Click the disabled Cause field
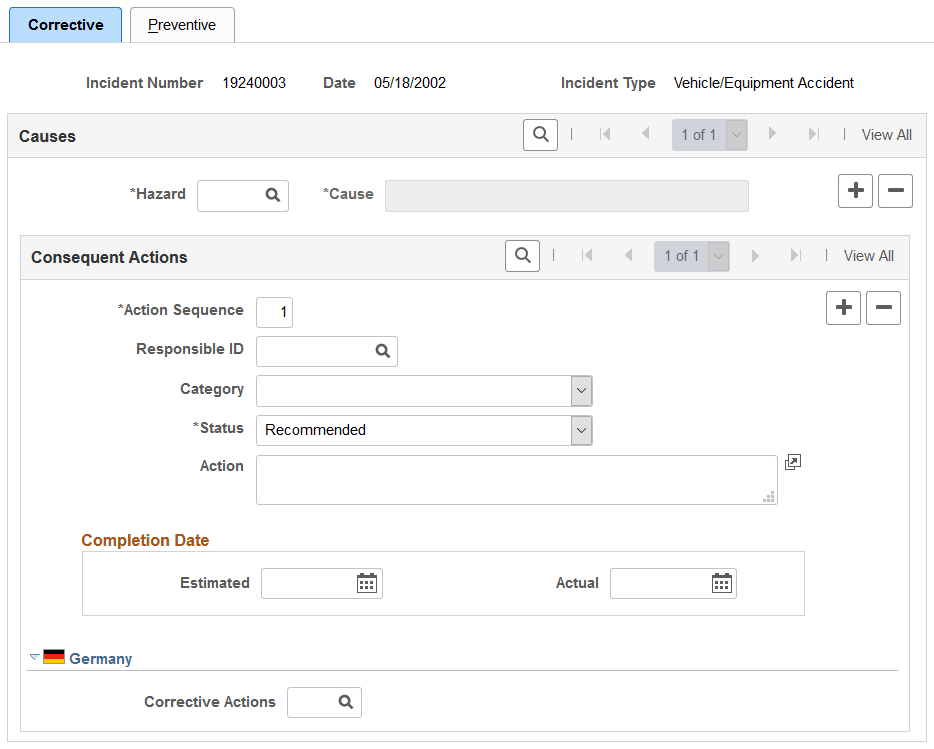This screenshot has height=749, width=934. [566, 195]
